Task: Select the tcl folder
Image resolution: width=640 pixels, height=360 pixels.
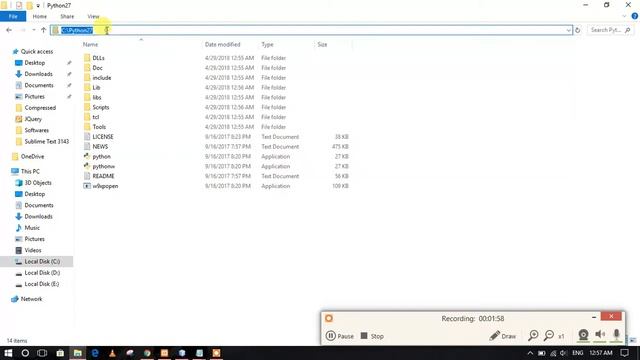Action: point(96,117)
